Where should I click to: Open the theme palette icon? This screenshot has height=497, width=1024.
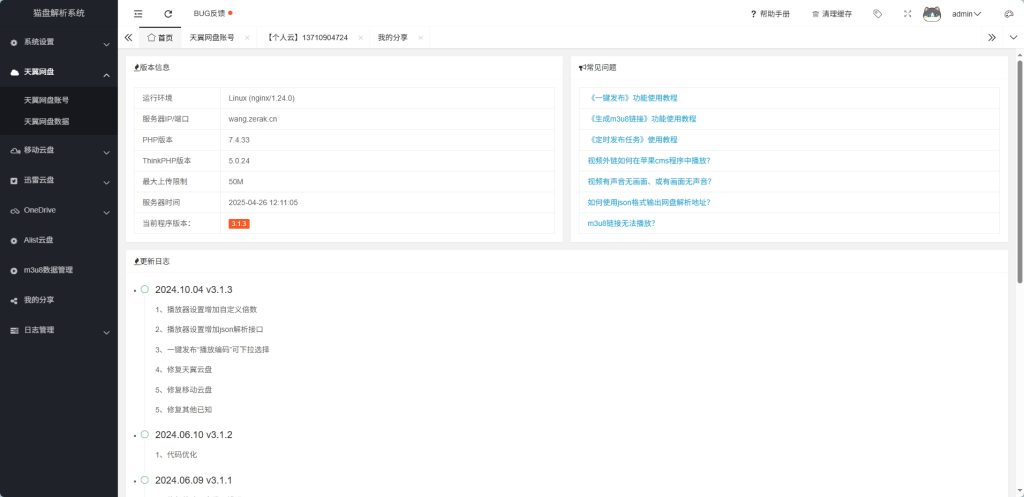pos(1008,14)
